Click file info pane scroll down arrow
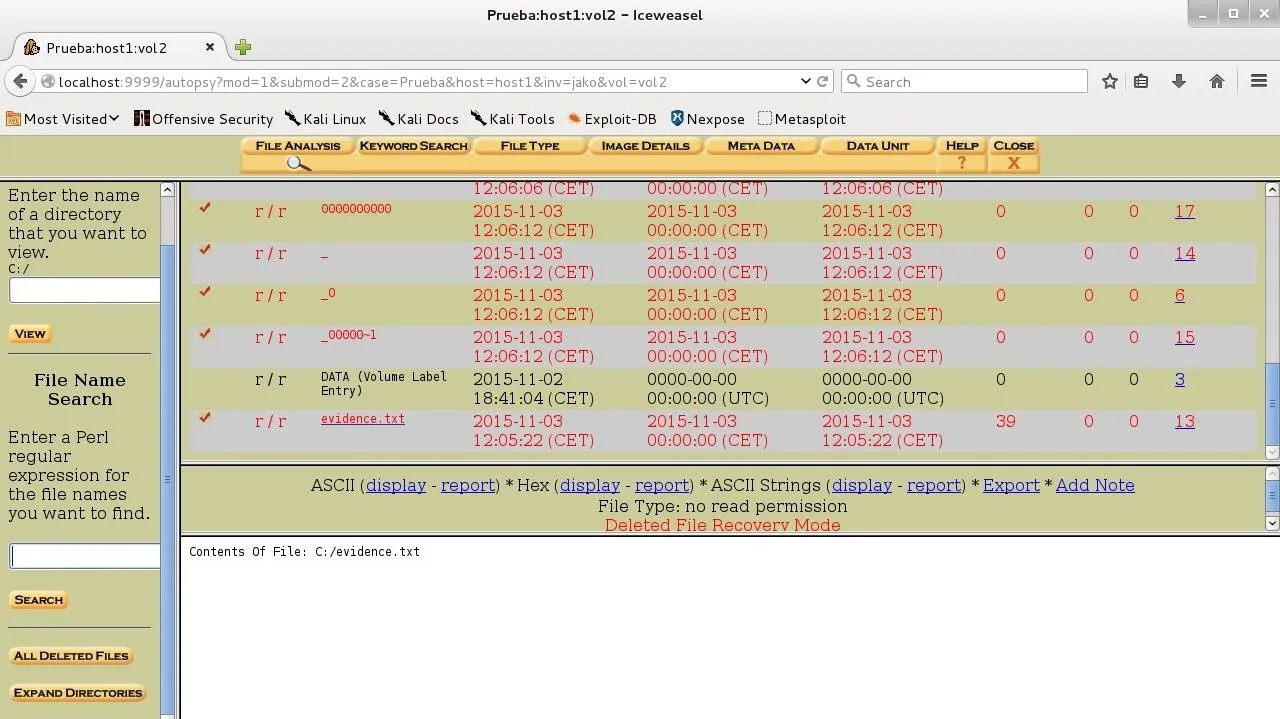 point(1272,523)
